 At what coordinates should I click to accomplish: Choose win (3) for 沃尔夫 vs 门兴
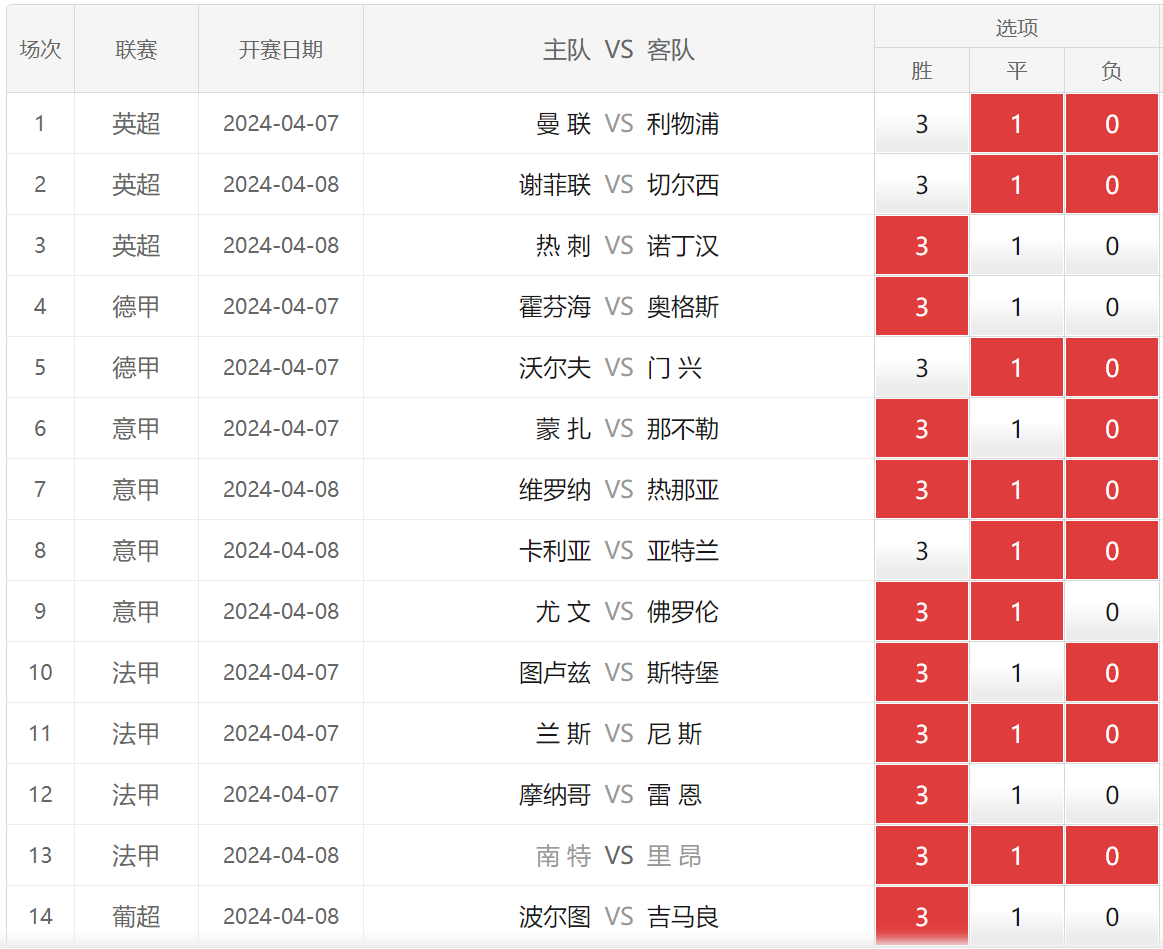921,367
